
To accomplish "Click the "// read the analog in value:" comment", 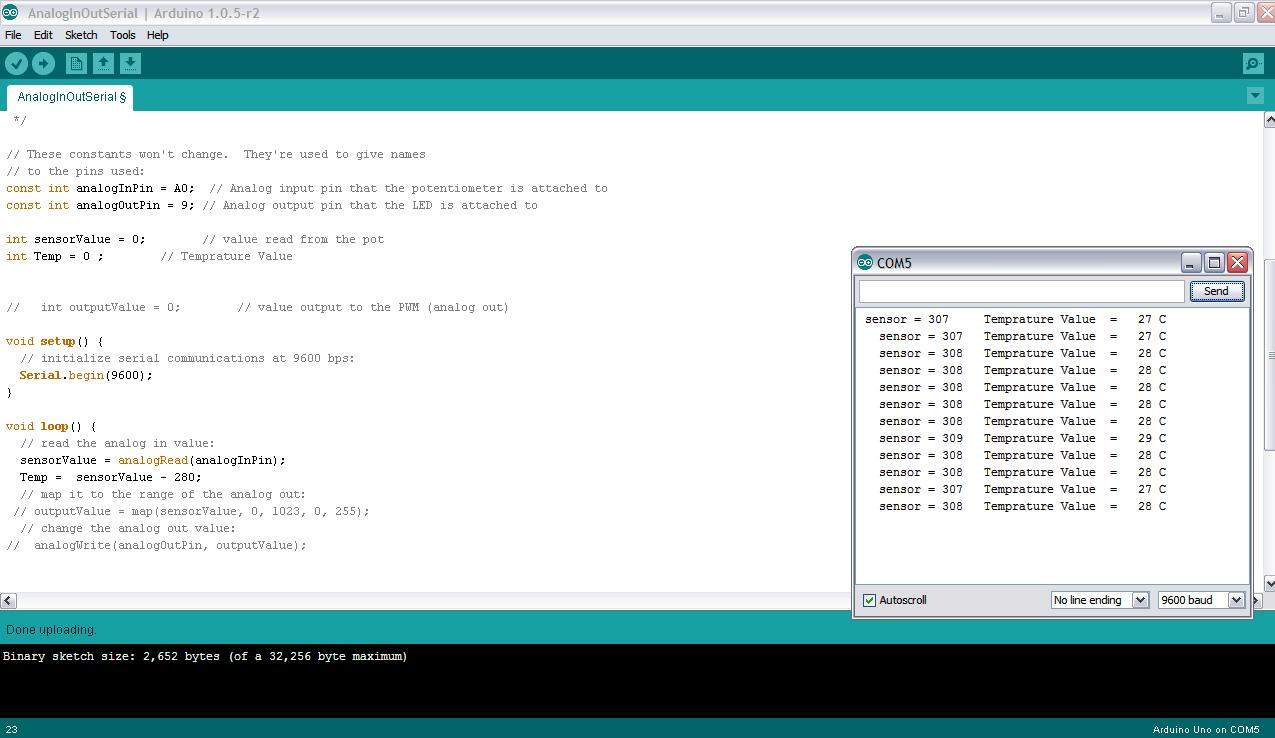I will click(x=117, y=443).
